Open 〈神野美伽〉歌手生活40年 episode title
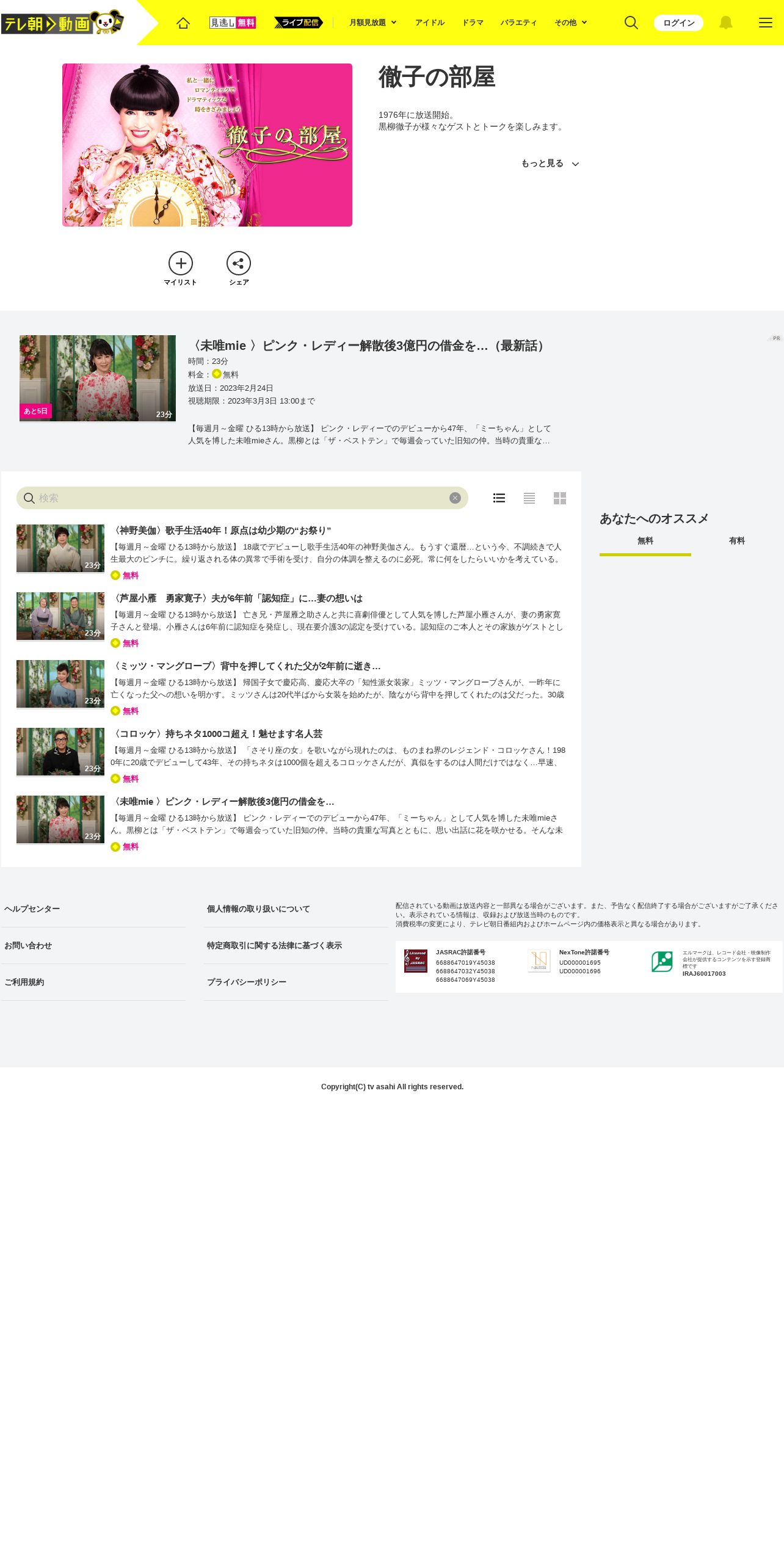The height and width of the screenshot is (1568, 784). pyautogui.click(x=221, y=531)
